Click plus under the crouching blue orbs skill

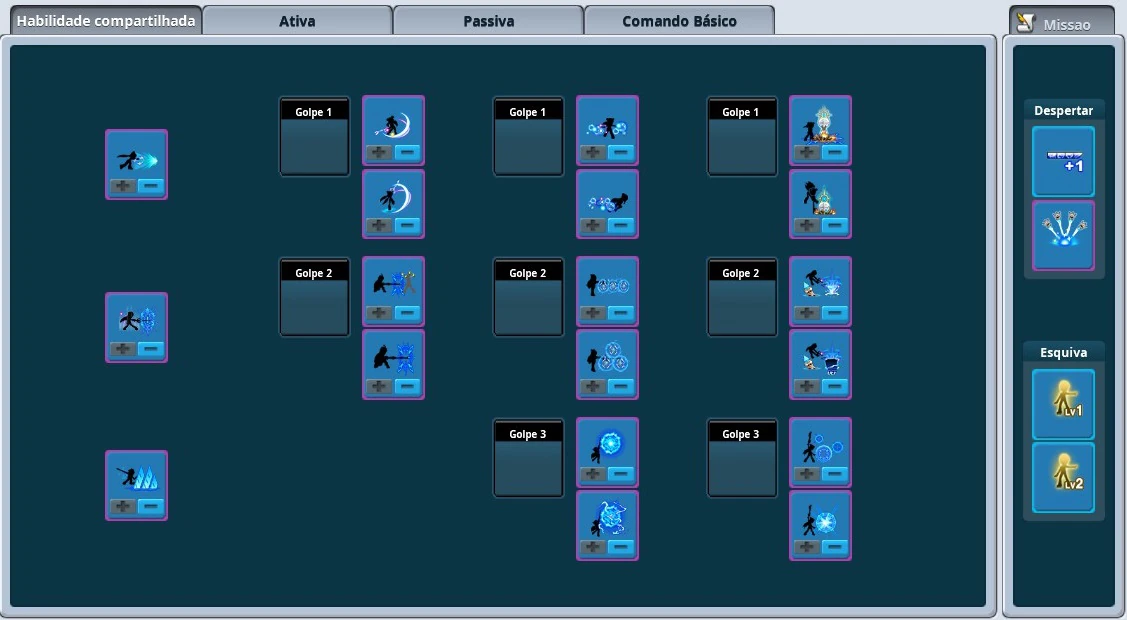(x=594, y=225)
